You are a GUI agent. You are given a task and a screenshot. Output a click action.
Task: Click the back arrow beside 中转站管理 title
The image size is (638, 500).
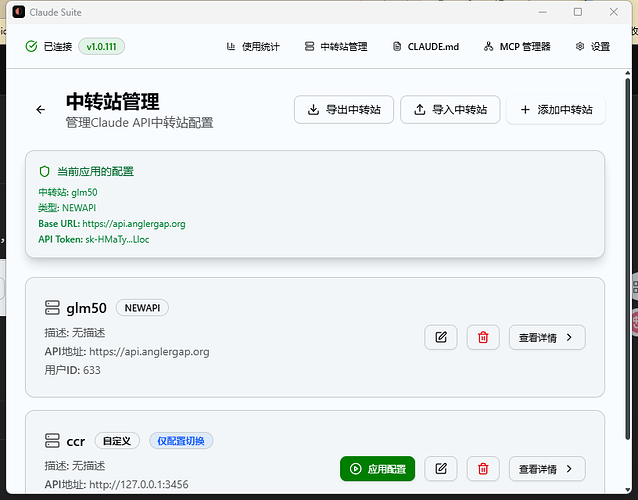pos(40,109)
